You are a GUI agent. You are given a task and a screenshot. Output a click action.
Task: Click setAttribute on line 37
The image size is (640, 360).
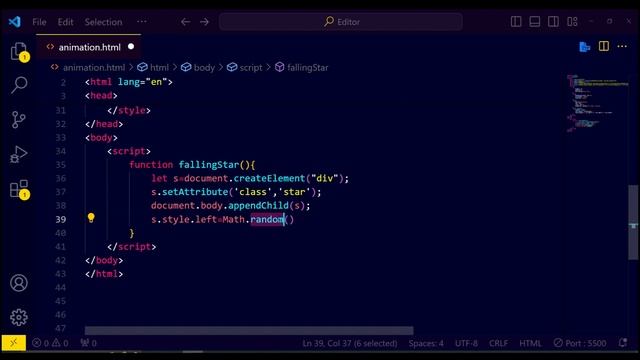(195, 192)
